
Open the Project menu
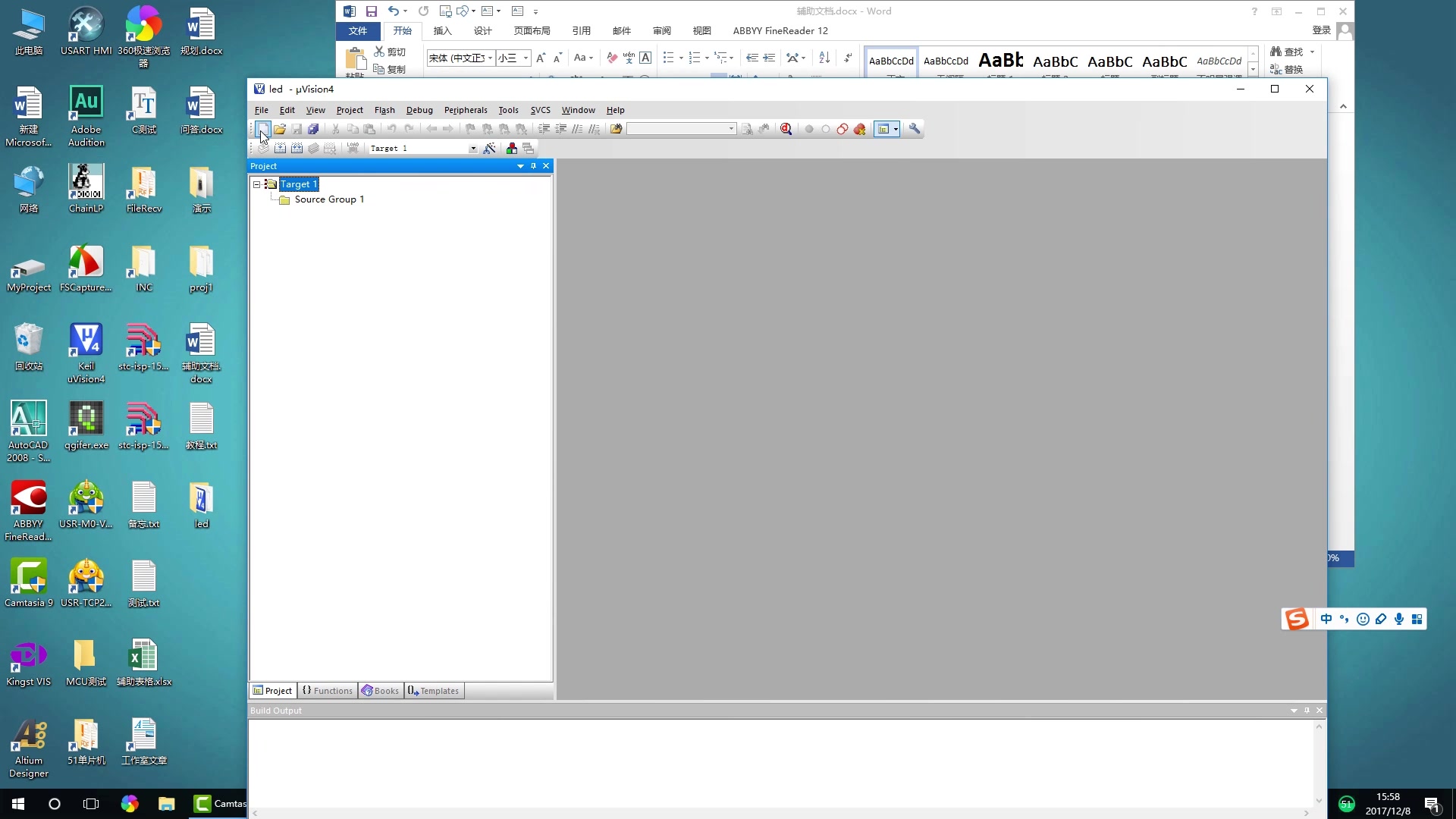tap(350, 110)
